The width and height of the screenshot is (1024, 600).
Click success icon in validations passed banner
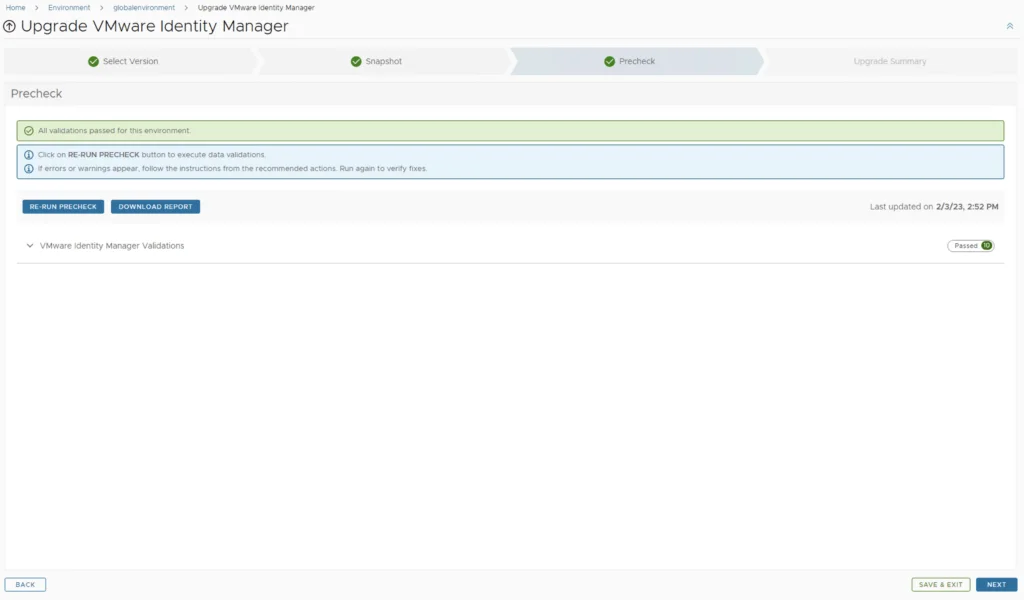[x=29, y=131]
